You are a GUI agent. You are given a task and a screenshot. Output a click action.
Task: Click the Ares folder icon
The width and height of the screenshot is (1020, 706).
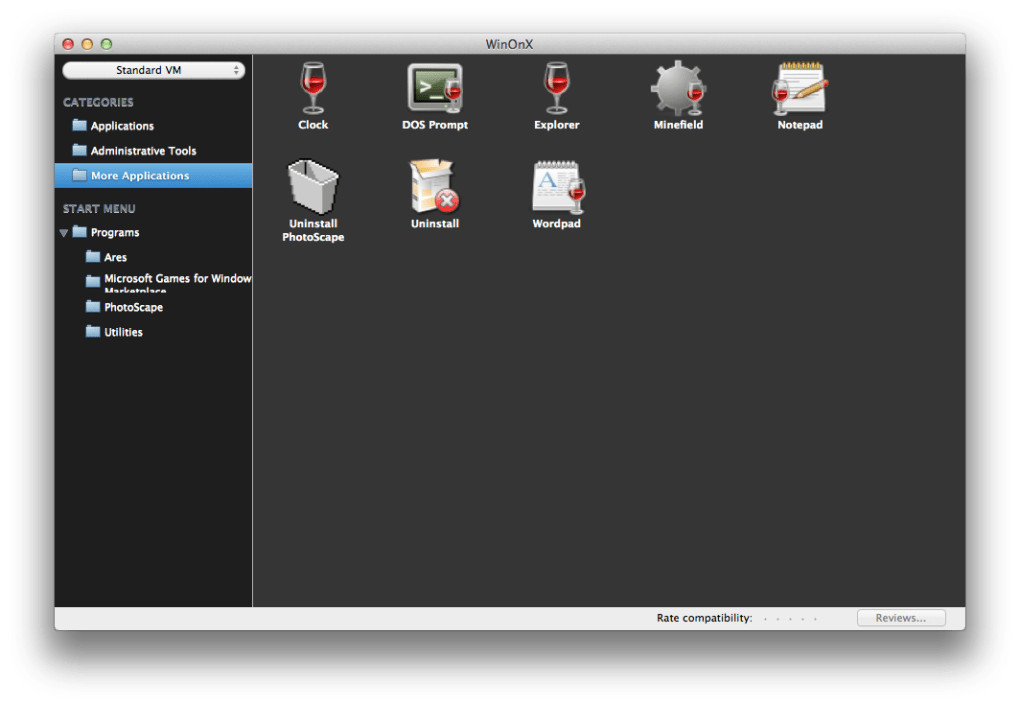(x=93, y=256)
